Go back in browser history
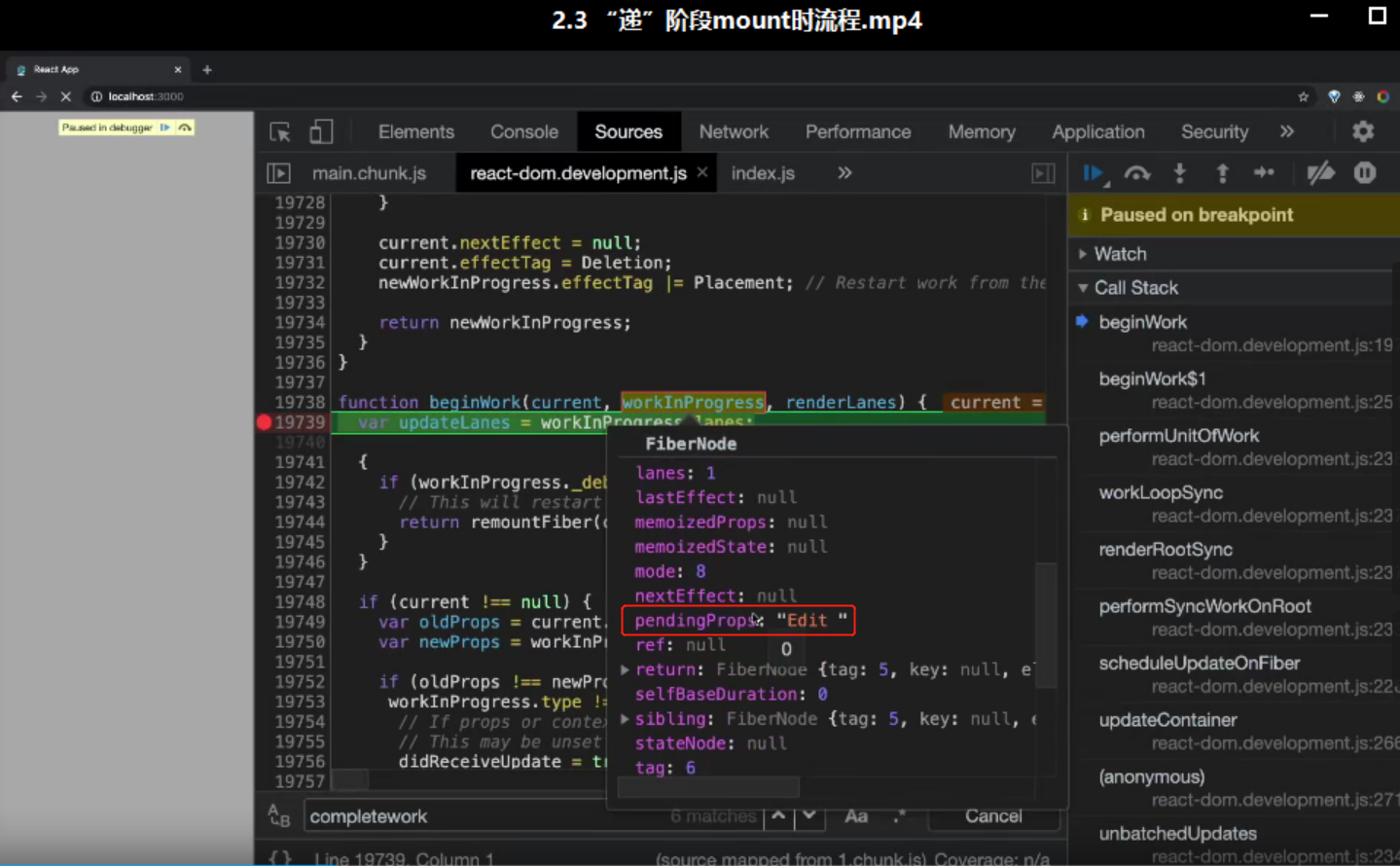The width and height of the screenshot is (1400, 866). click(x=17, y=96)
